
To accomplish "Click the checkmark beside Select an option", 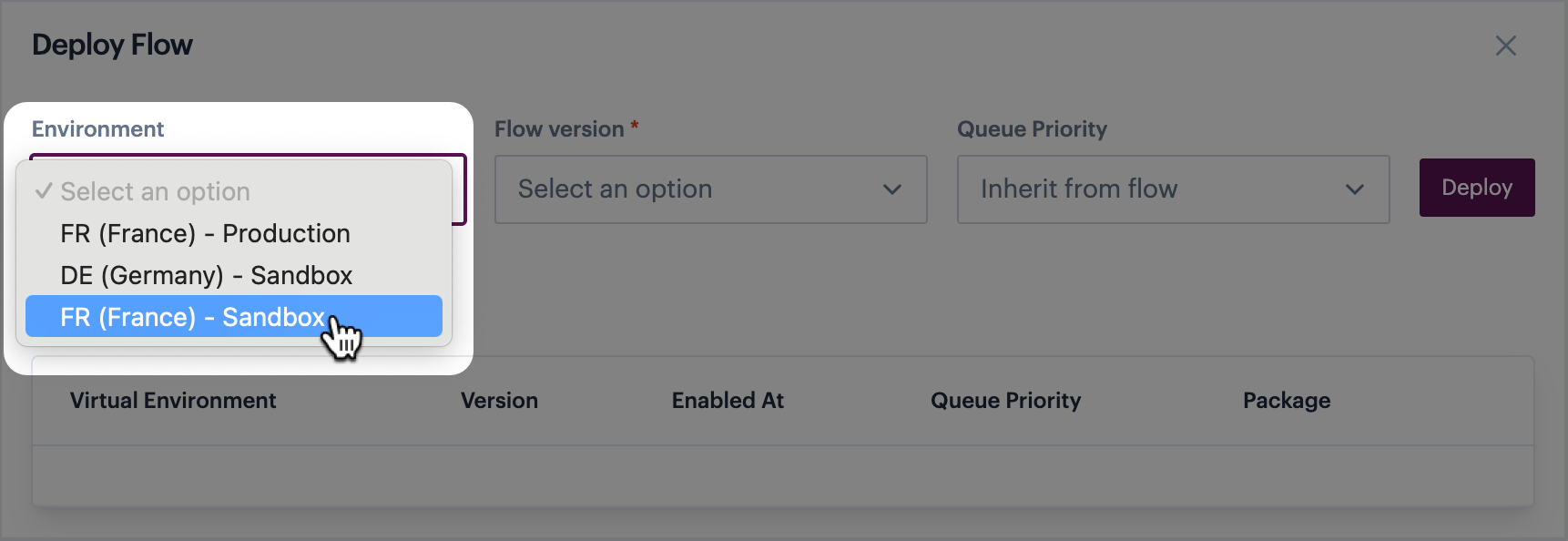I will 43,191.
